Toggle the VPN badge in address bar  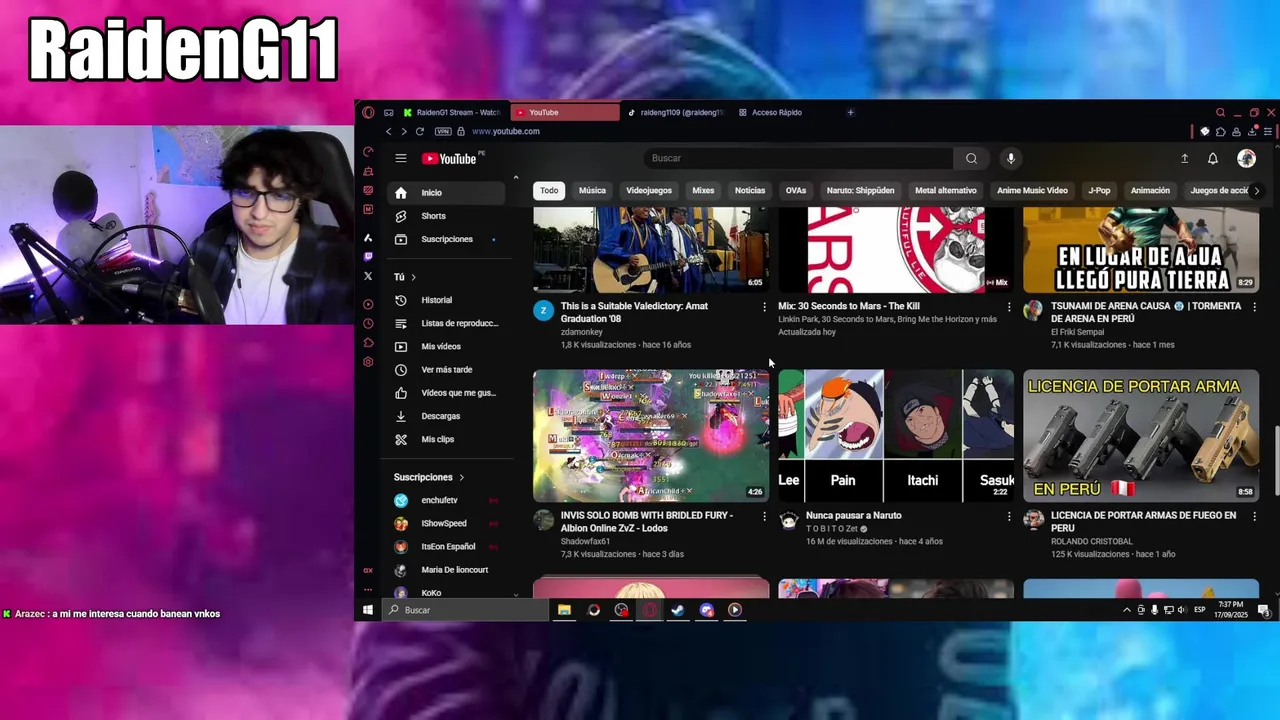pos(443,131)
